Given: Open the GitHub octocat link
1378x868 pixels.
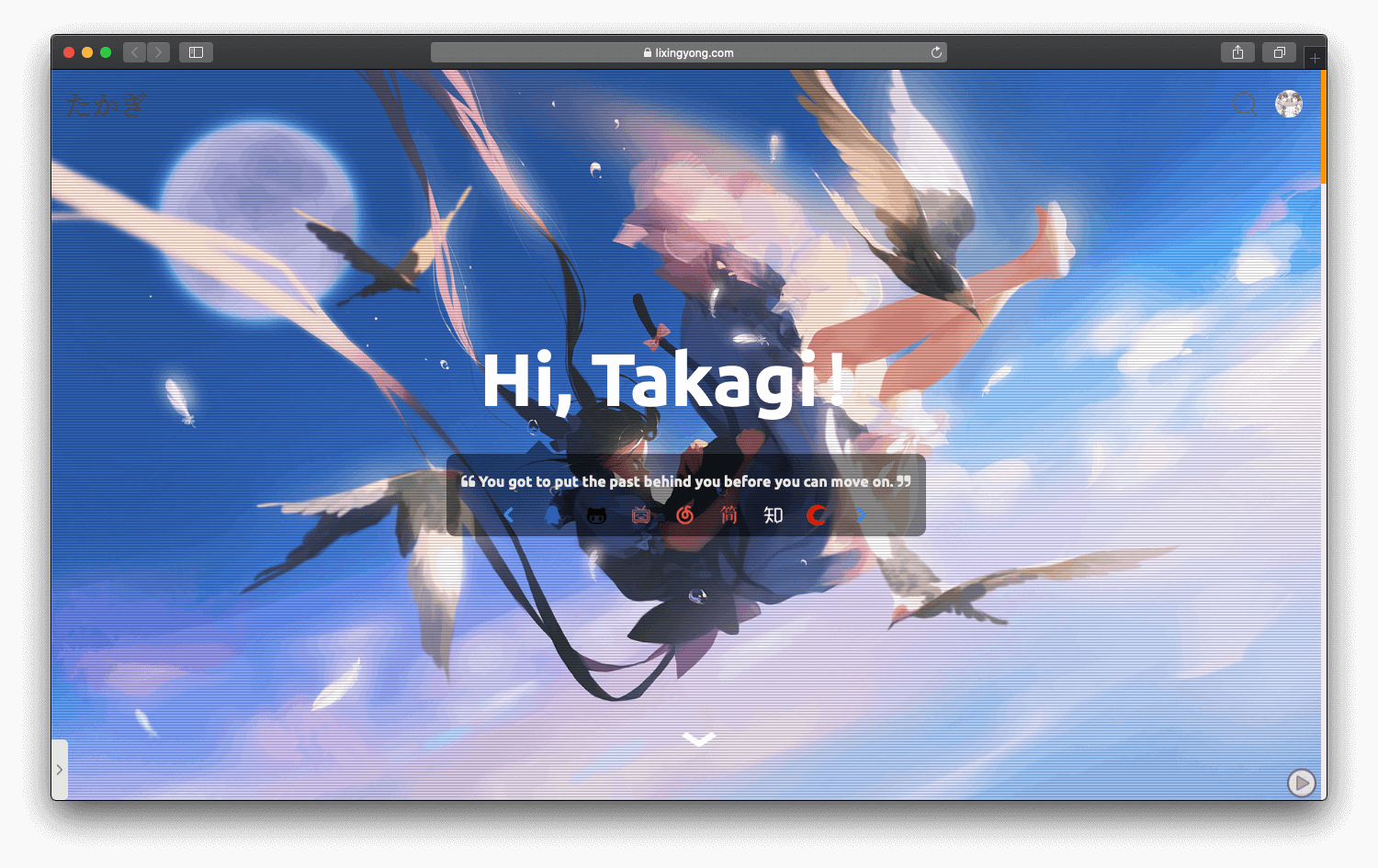Looking at the screenshot, I should (x=597, y=515).
